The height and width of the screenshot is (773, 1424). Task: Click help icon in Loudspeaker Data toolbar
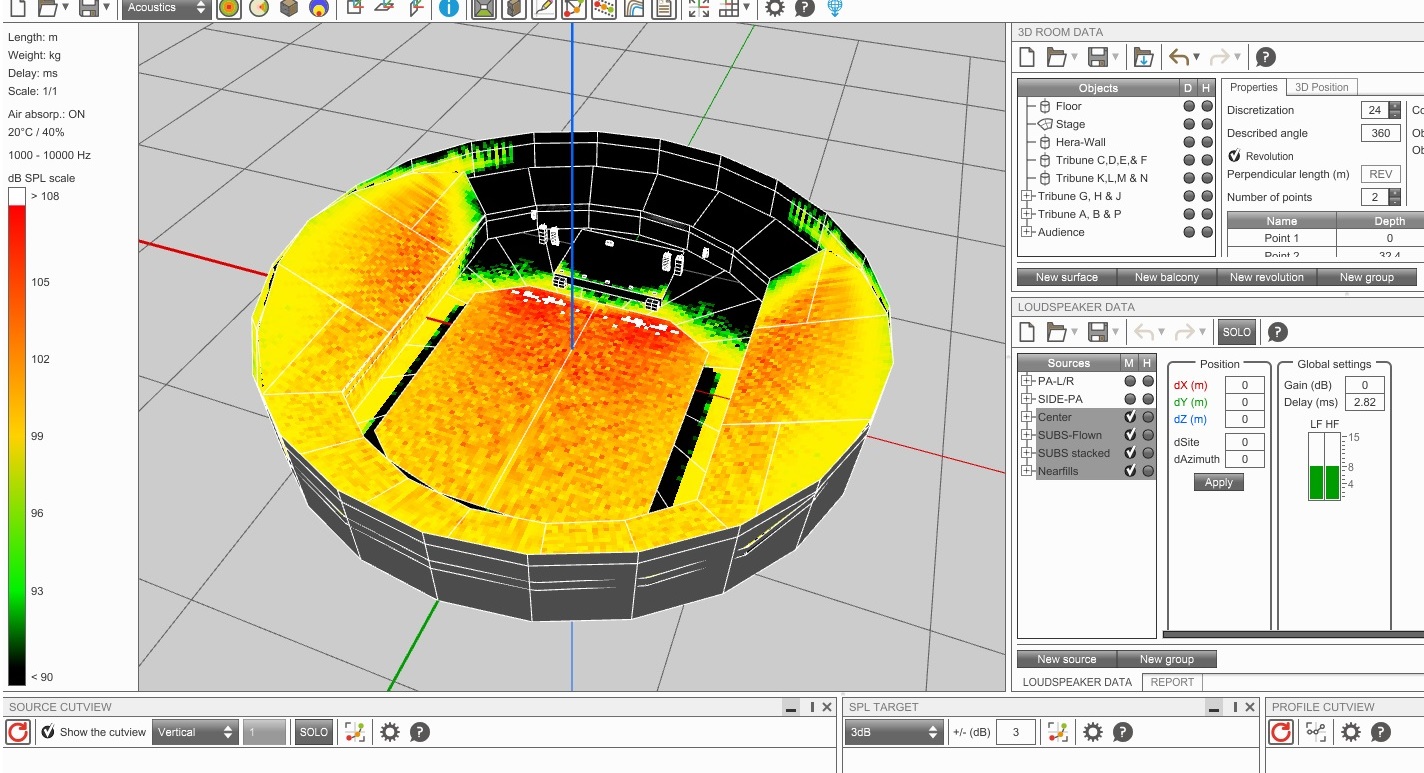pos(1277,332)
